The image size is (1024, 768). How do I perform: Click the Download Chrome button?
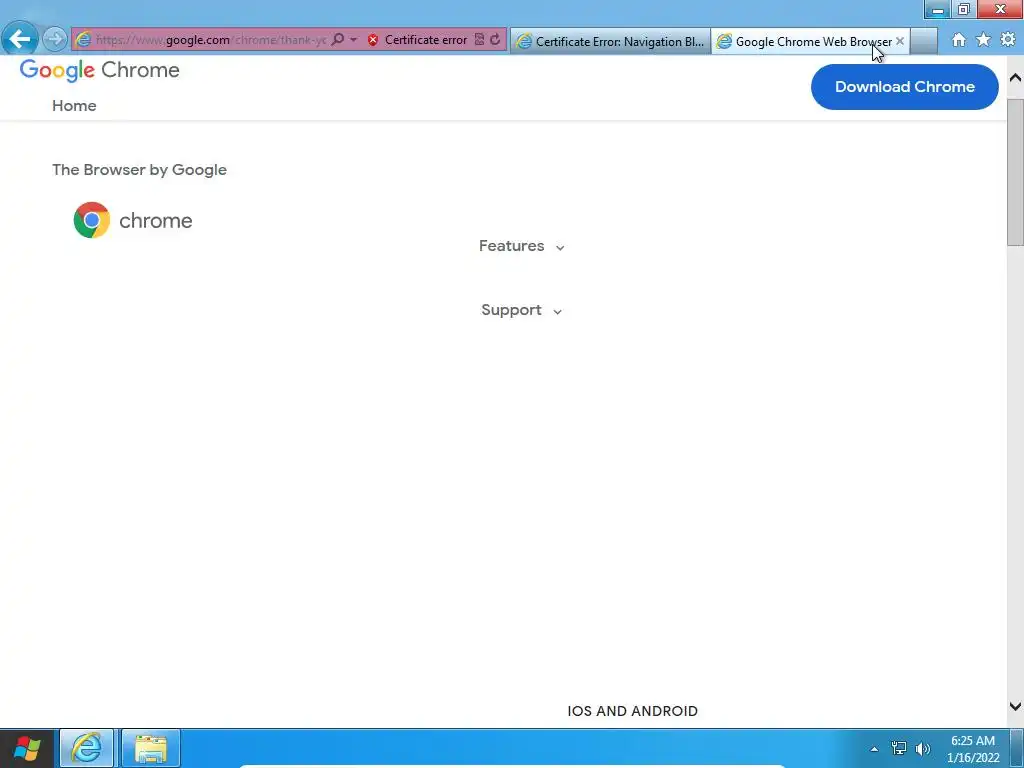point(904,87)
